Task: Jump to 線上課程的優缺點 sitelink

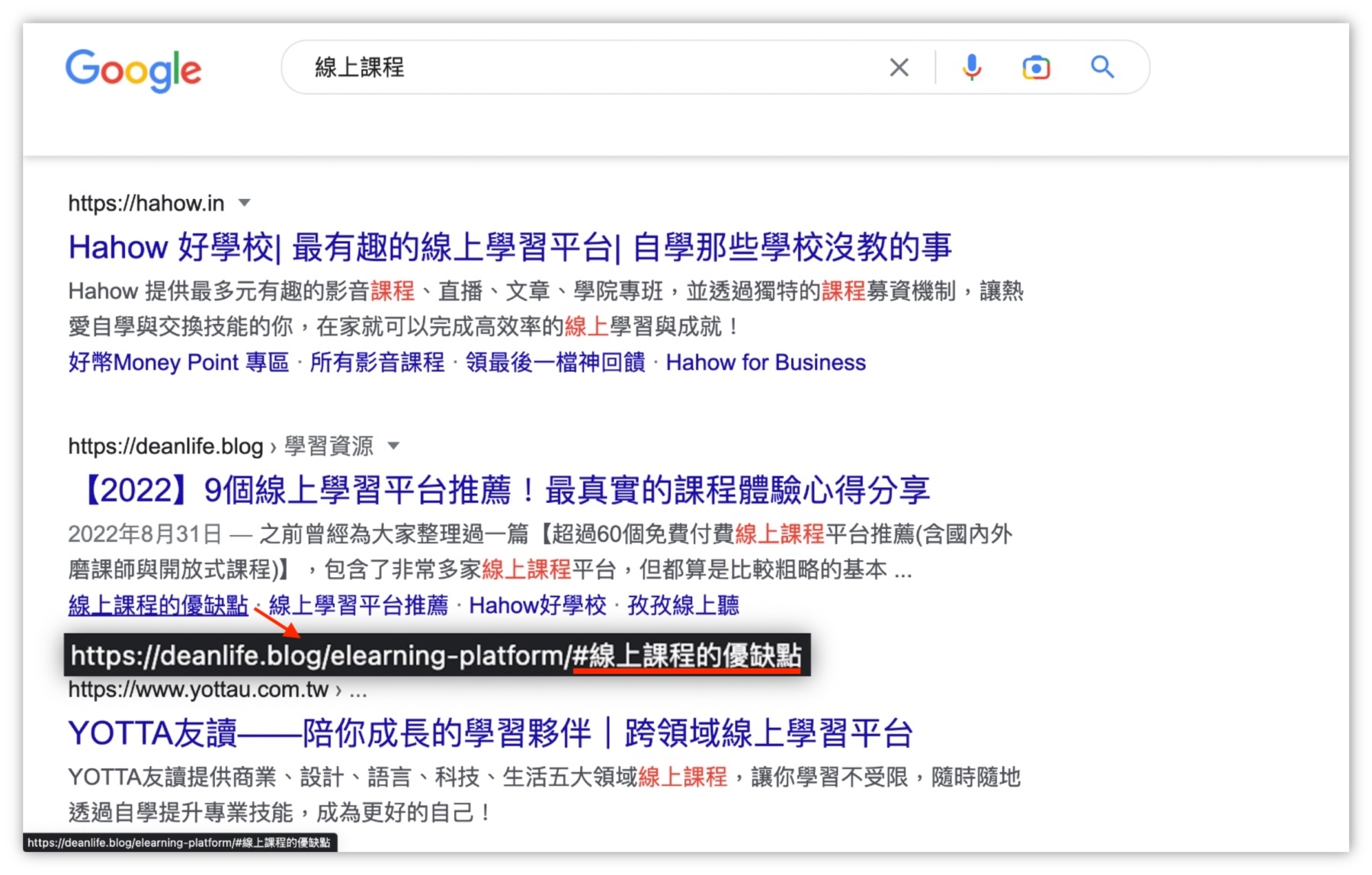Action: pyautogui.click(x=158, y=605)
